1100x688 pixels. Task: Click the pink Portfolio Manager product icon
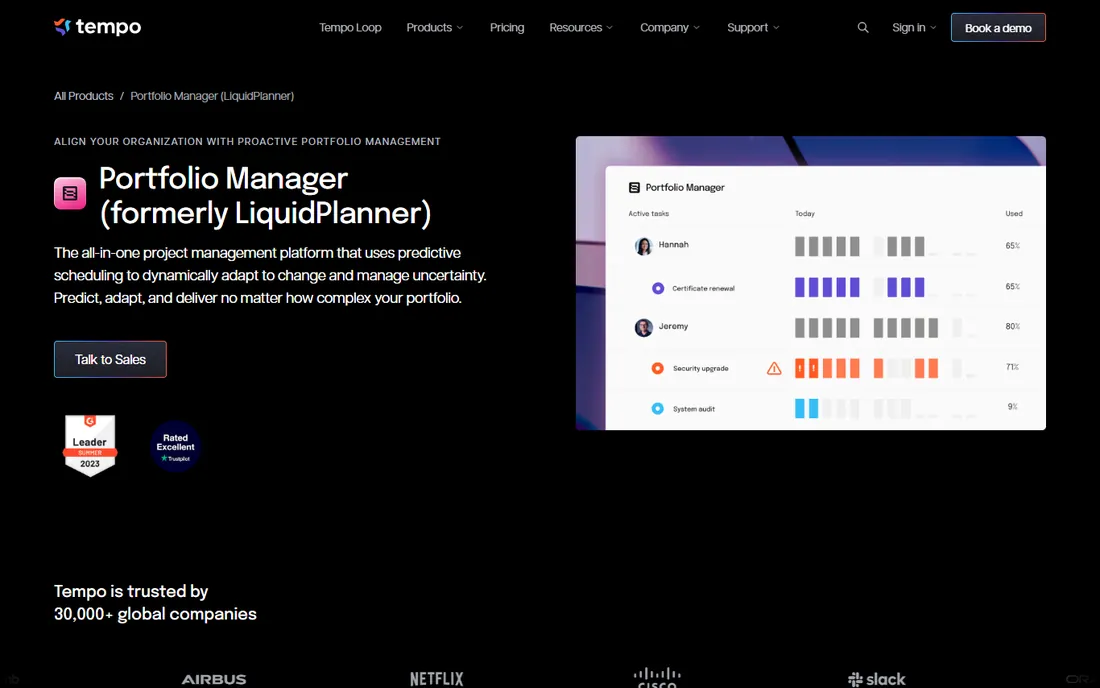(x=70, y=194)
